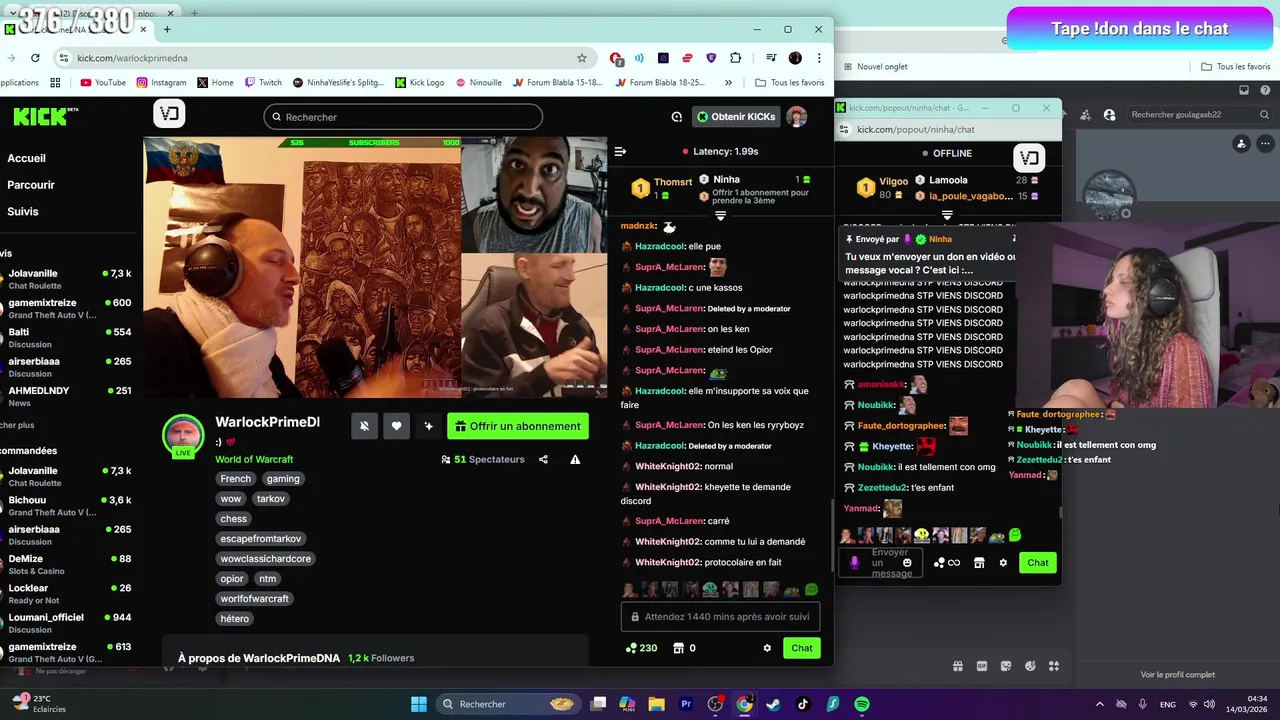The height and width of the screenshot is (720, 1280).
Task: Mute notifications with the crossed-bell button
Action: (x=364, y=426)
